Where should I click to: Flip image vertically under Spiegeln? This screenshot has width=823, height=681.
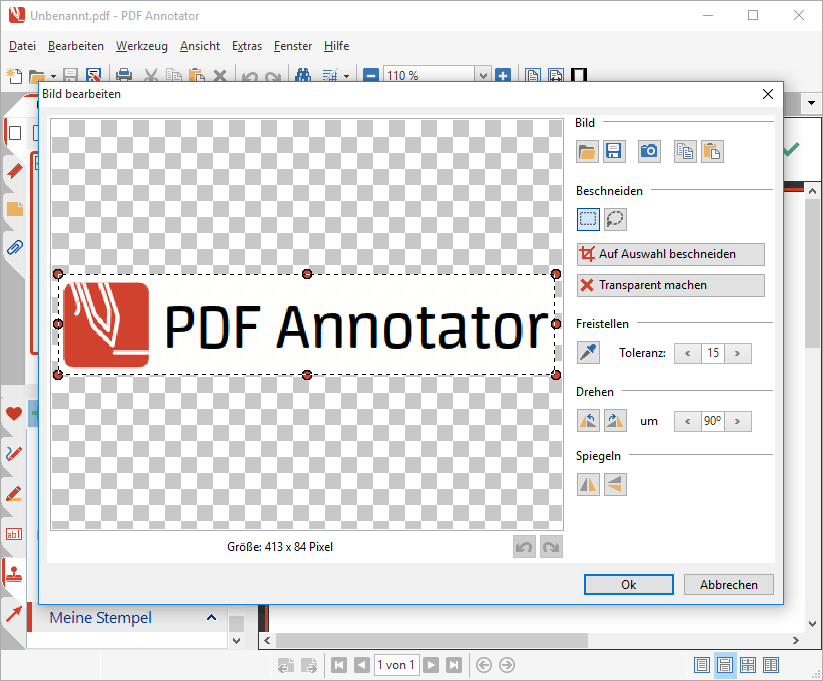click(x=615, y=484)
